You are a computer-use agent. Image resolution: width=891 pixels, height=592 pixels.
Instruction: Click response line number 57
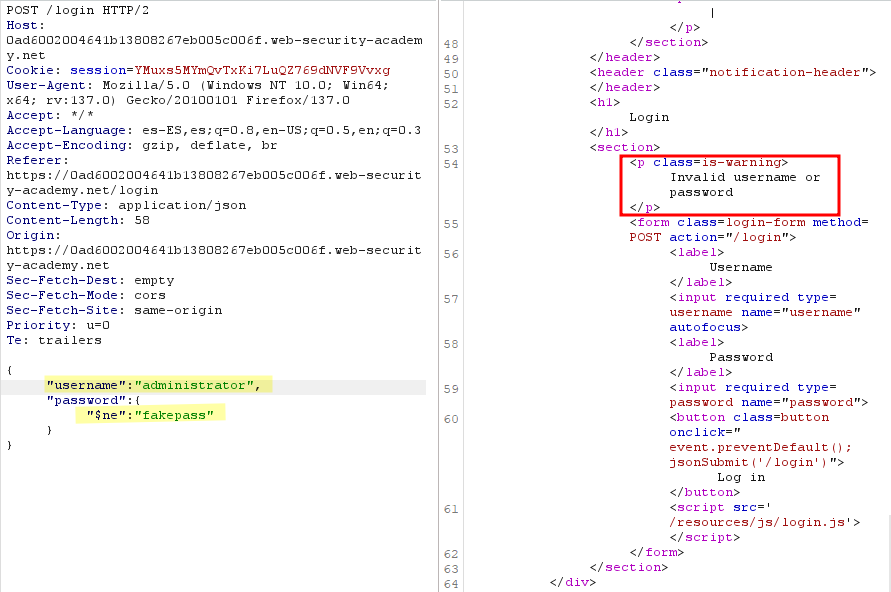click(451, 299)
